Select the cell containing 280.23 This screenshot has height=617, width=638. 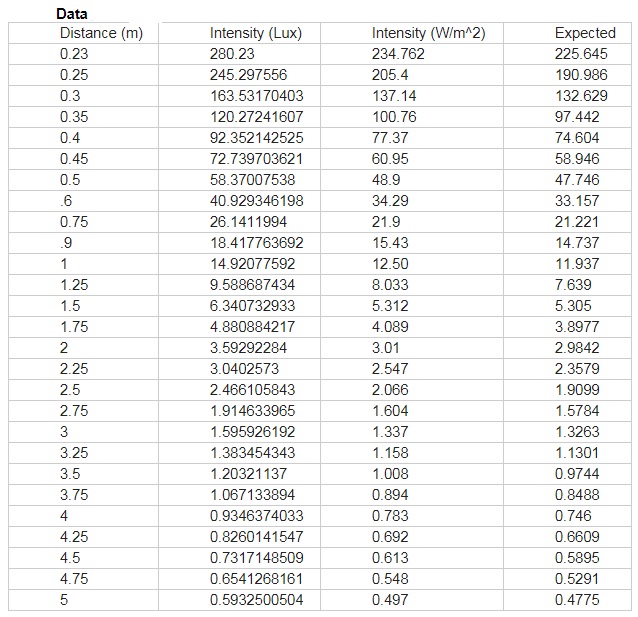[x=232, y=54]
